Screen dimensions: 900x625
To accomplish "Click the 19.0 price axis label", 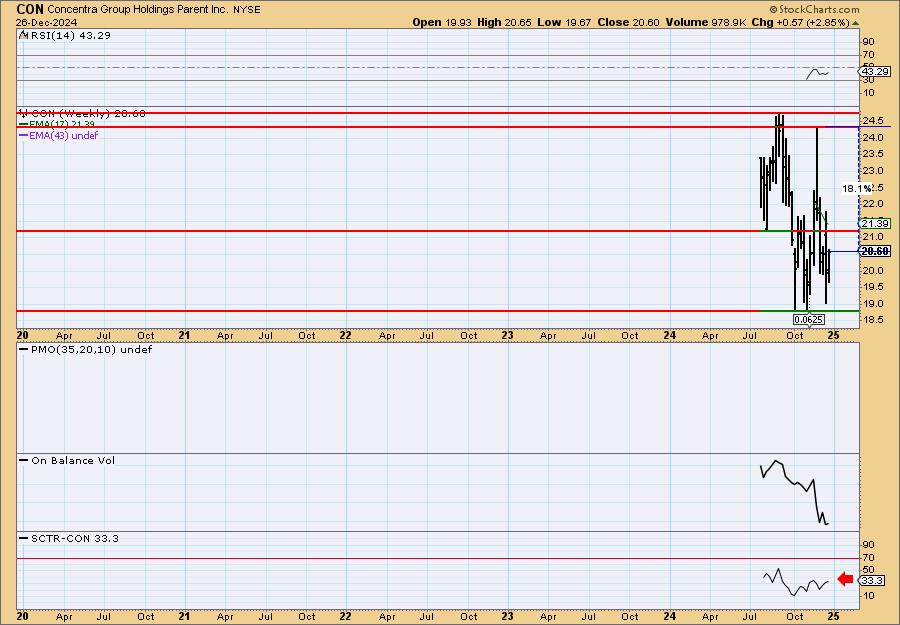I will [872, 304].
